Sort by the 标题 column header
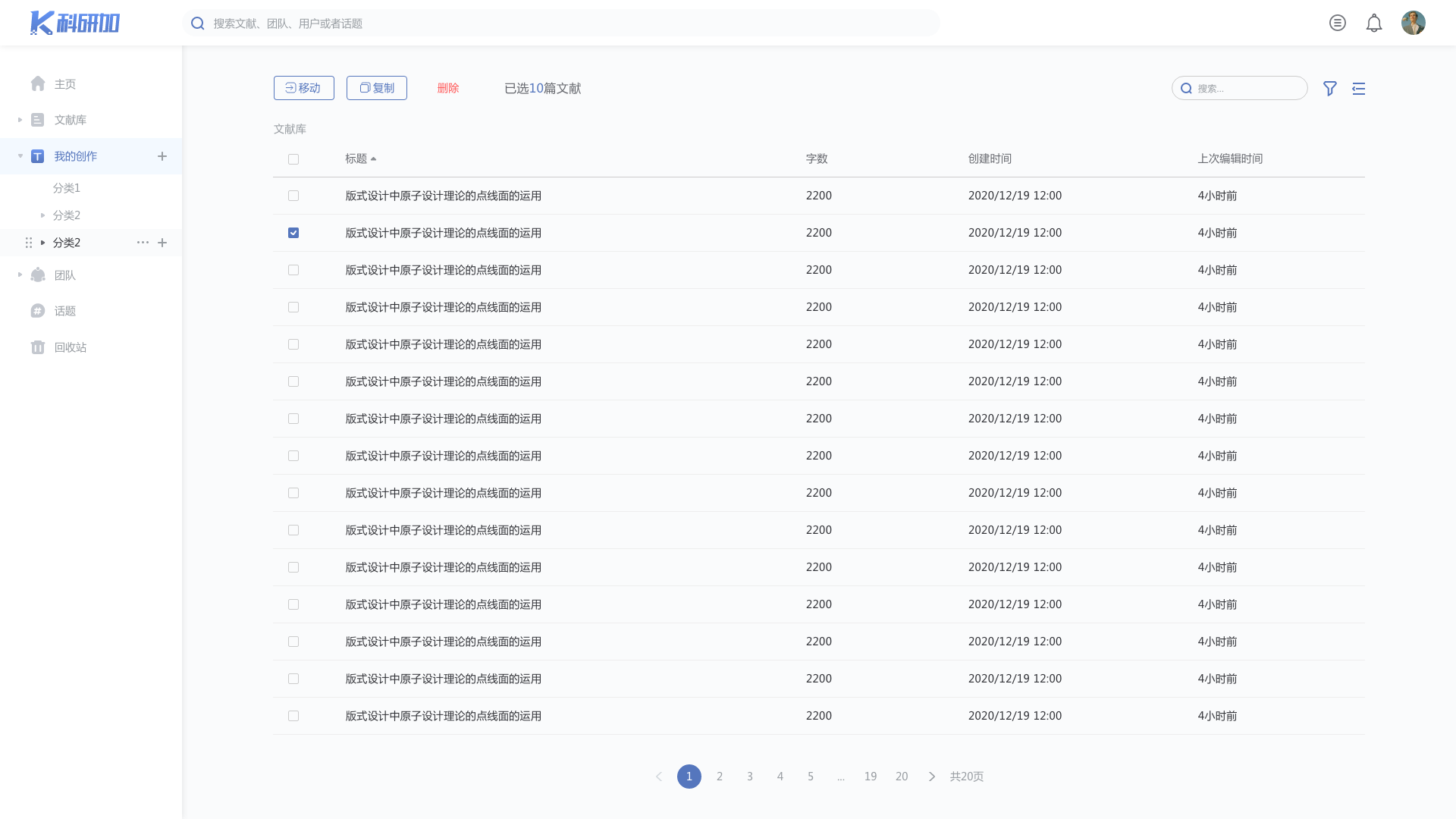Screen dimensions: 1456x819 click(356, 158)
